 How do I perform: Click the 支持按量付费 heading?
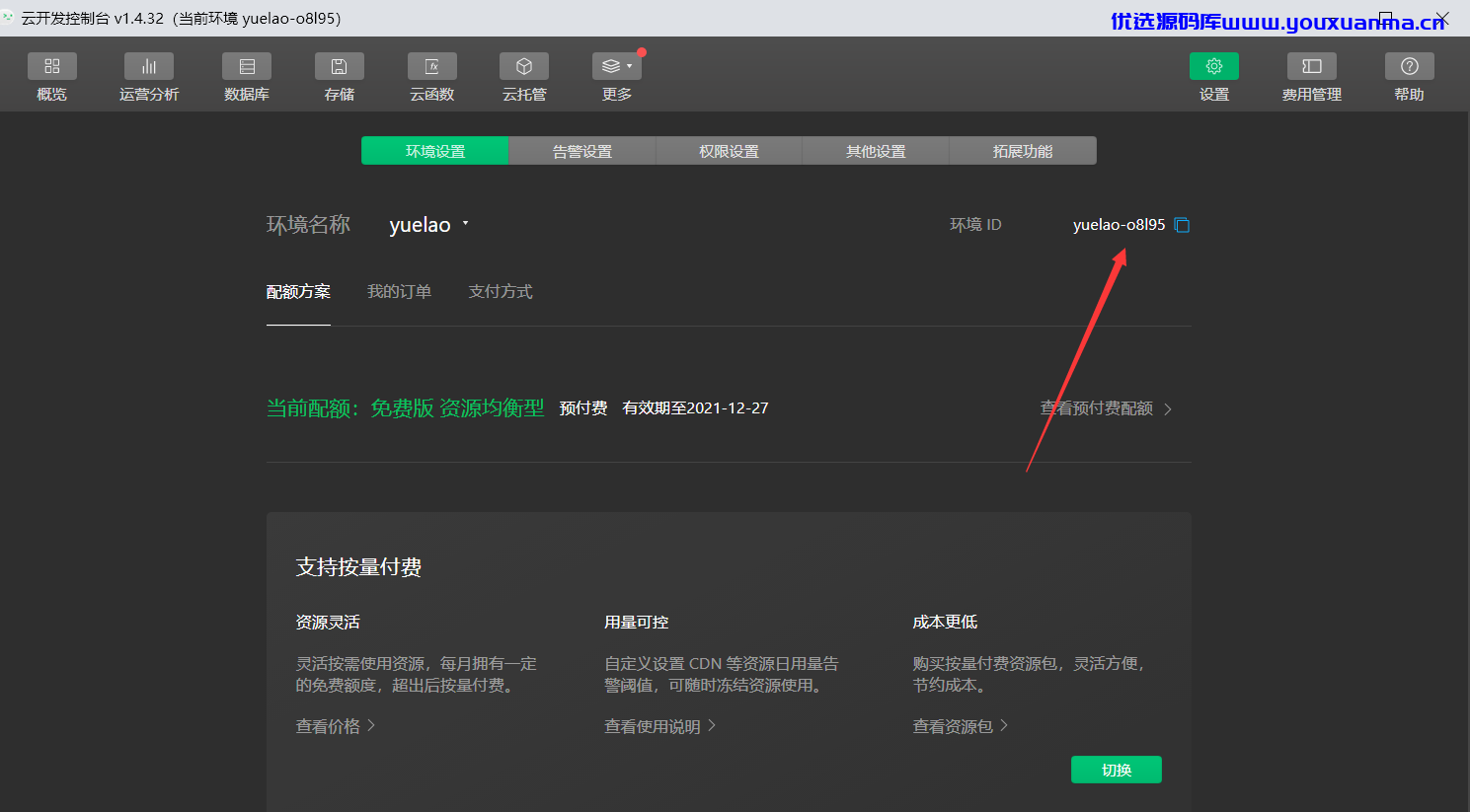click(x=359, y=567)
